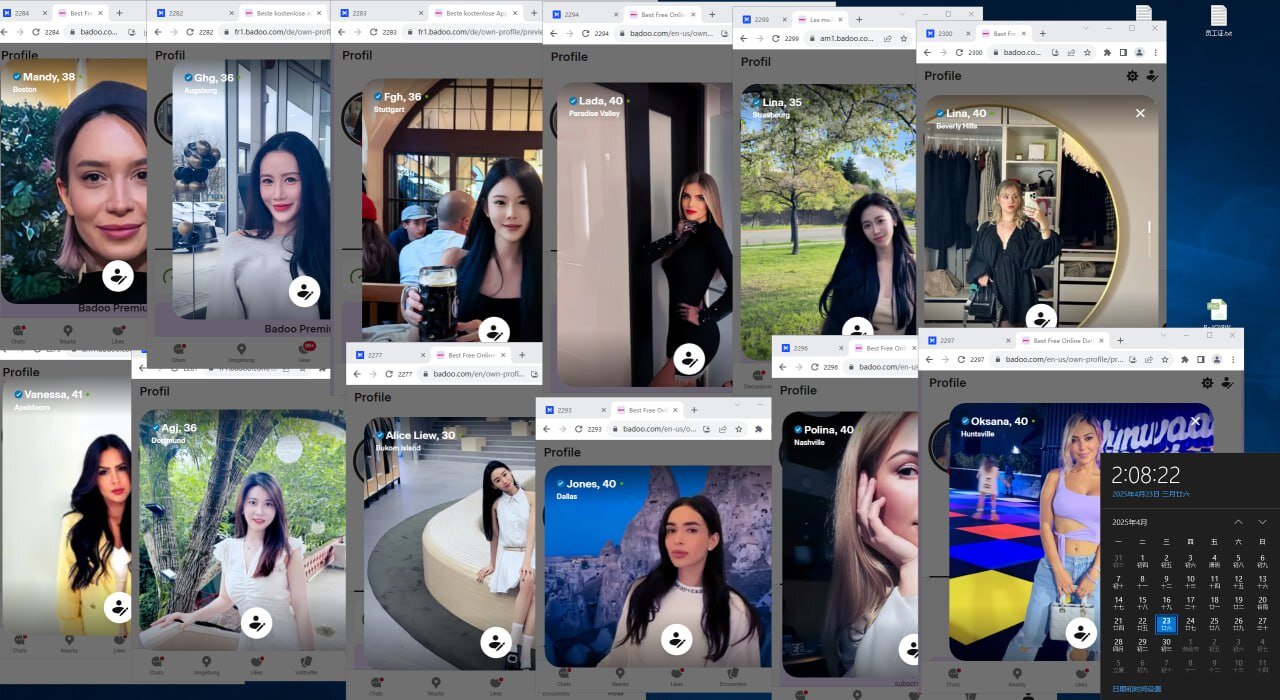
Task: Click Oksana profile photo
Action: tap(1081, 532)
